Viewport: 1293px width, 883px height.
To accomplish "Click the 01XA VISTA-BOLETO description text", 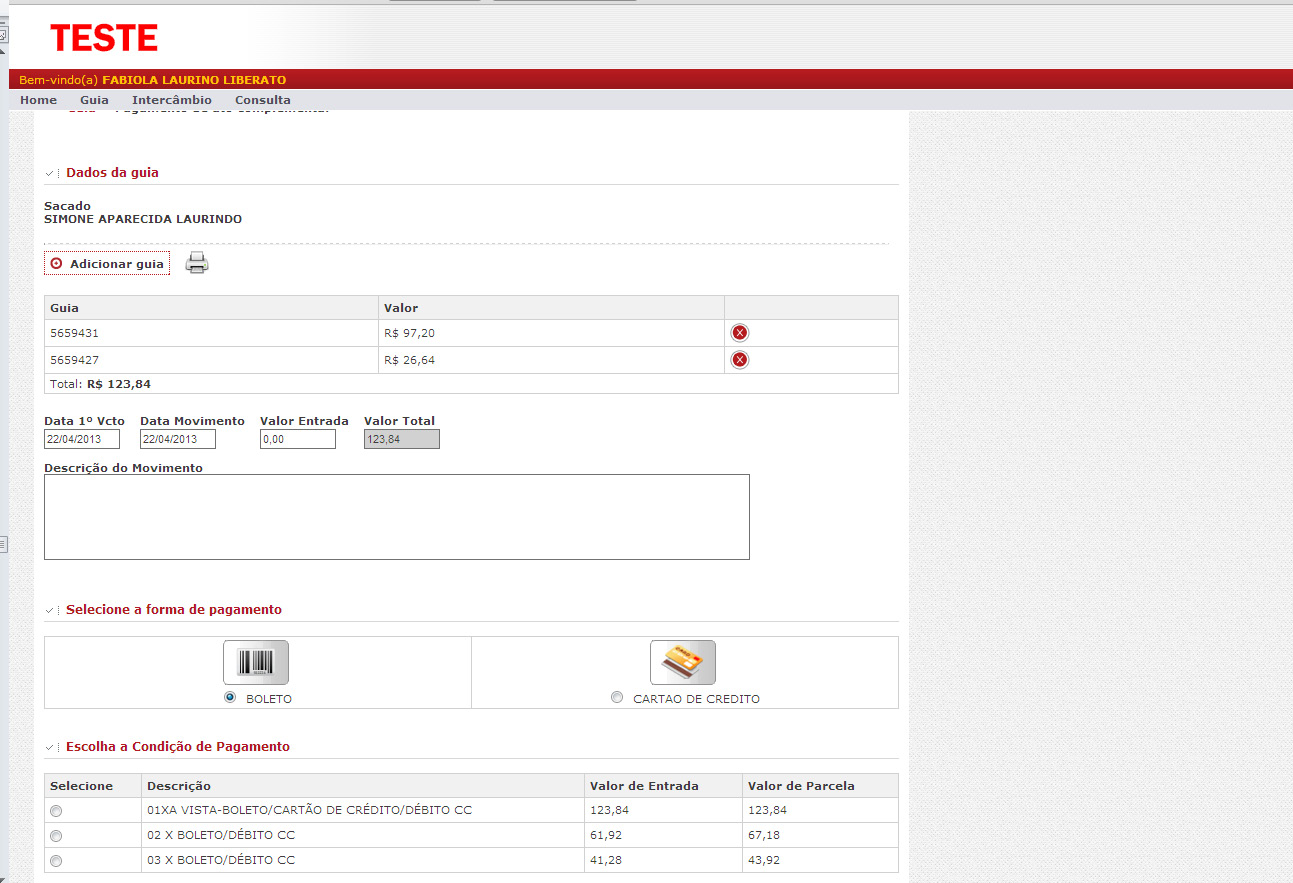I will (309, 810).
